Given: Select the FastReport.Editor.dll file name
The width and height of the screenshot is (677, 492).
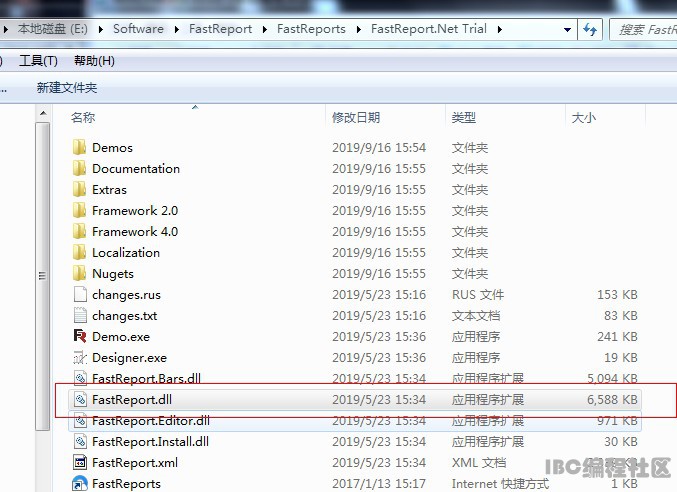Looking at the screenshot, I should 151,421.
